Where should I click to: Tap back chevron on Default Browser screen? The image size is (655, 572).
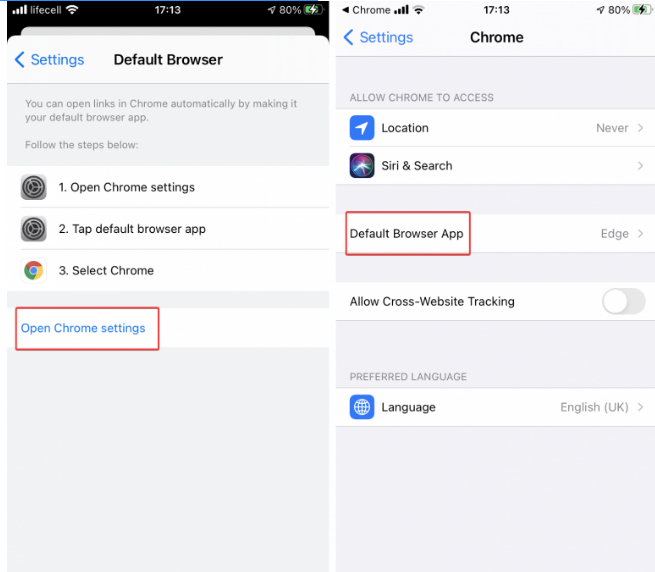click(x=20, y=60)
